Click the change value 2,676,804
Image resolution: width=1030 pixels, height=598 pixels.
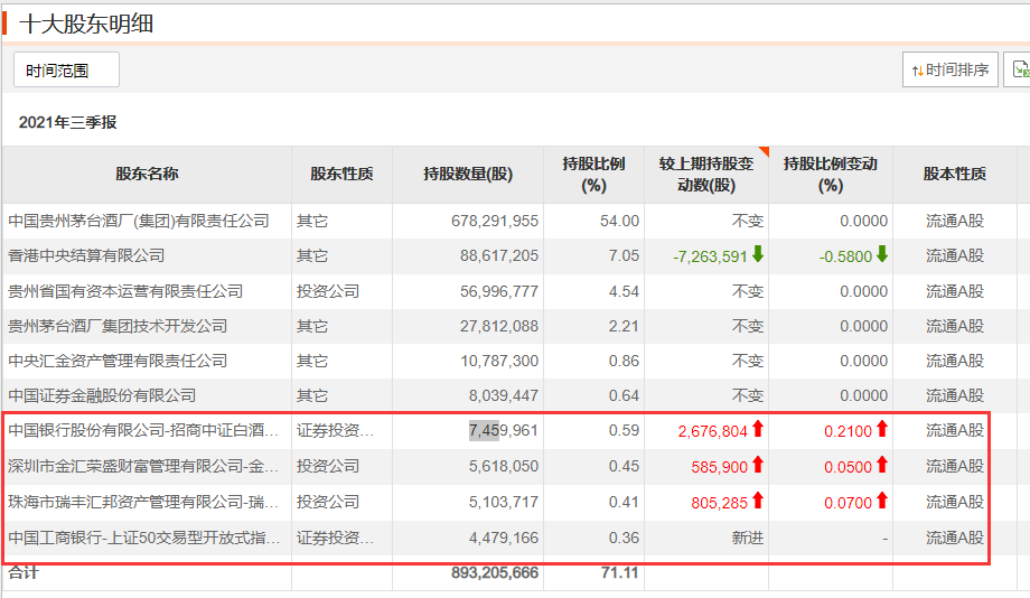[x=713, y=431]
